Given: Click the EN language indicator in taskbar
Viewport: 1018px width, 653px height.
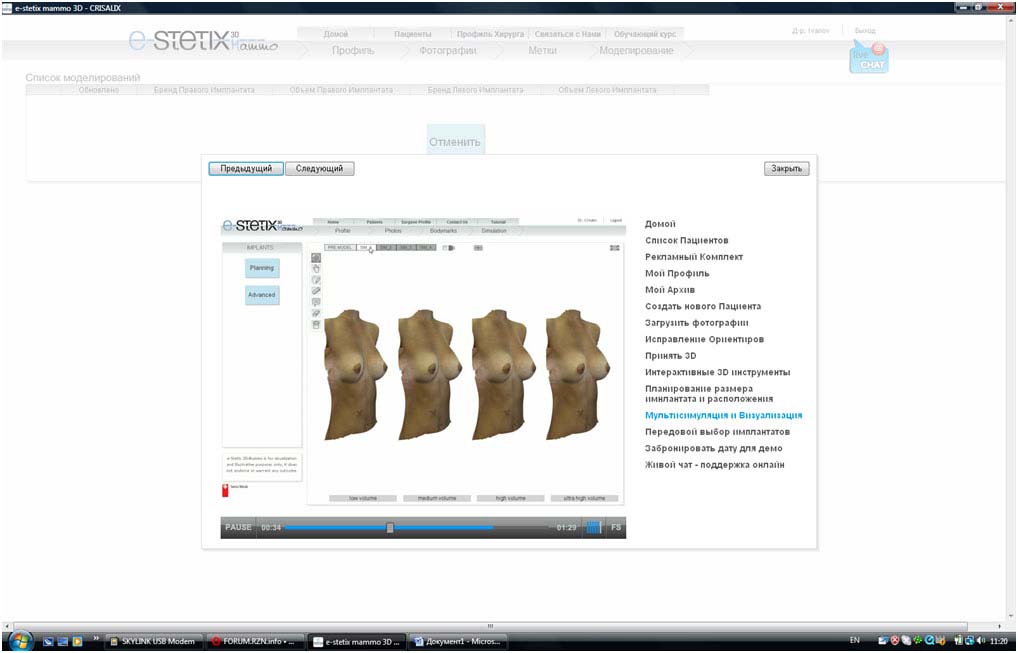Looking at the screenshot, I should pos(854,641).
